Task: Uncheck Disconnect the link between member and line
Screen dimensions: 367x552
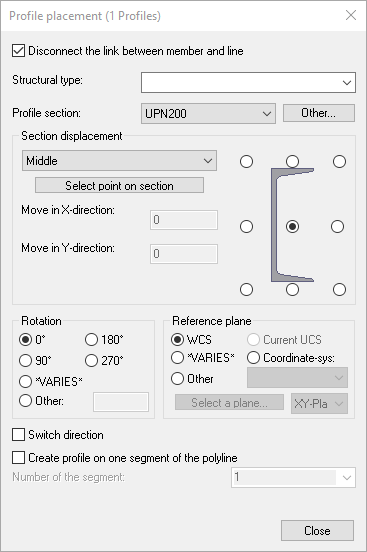Action: (18, 51)
